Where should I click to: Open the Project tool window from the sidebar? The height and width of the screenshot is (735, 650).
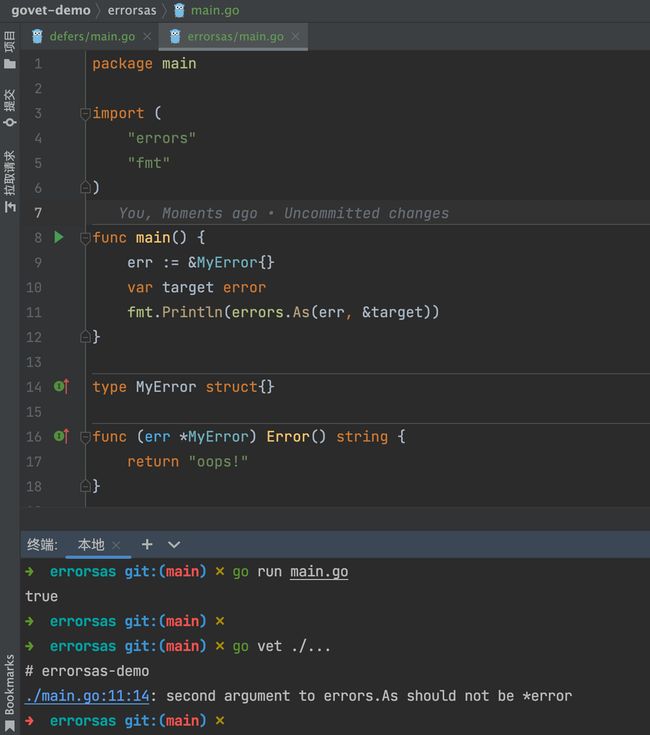pos(9,50)
